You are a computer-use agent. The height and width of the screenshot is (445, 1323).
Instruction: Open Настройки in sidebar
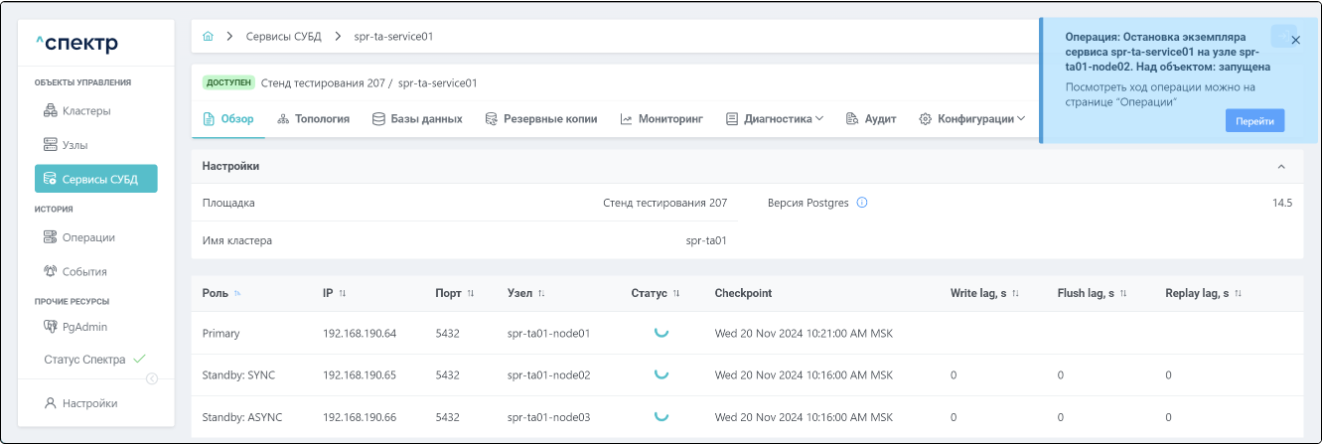pyautogui.click(x=88, y=404)
